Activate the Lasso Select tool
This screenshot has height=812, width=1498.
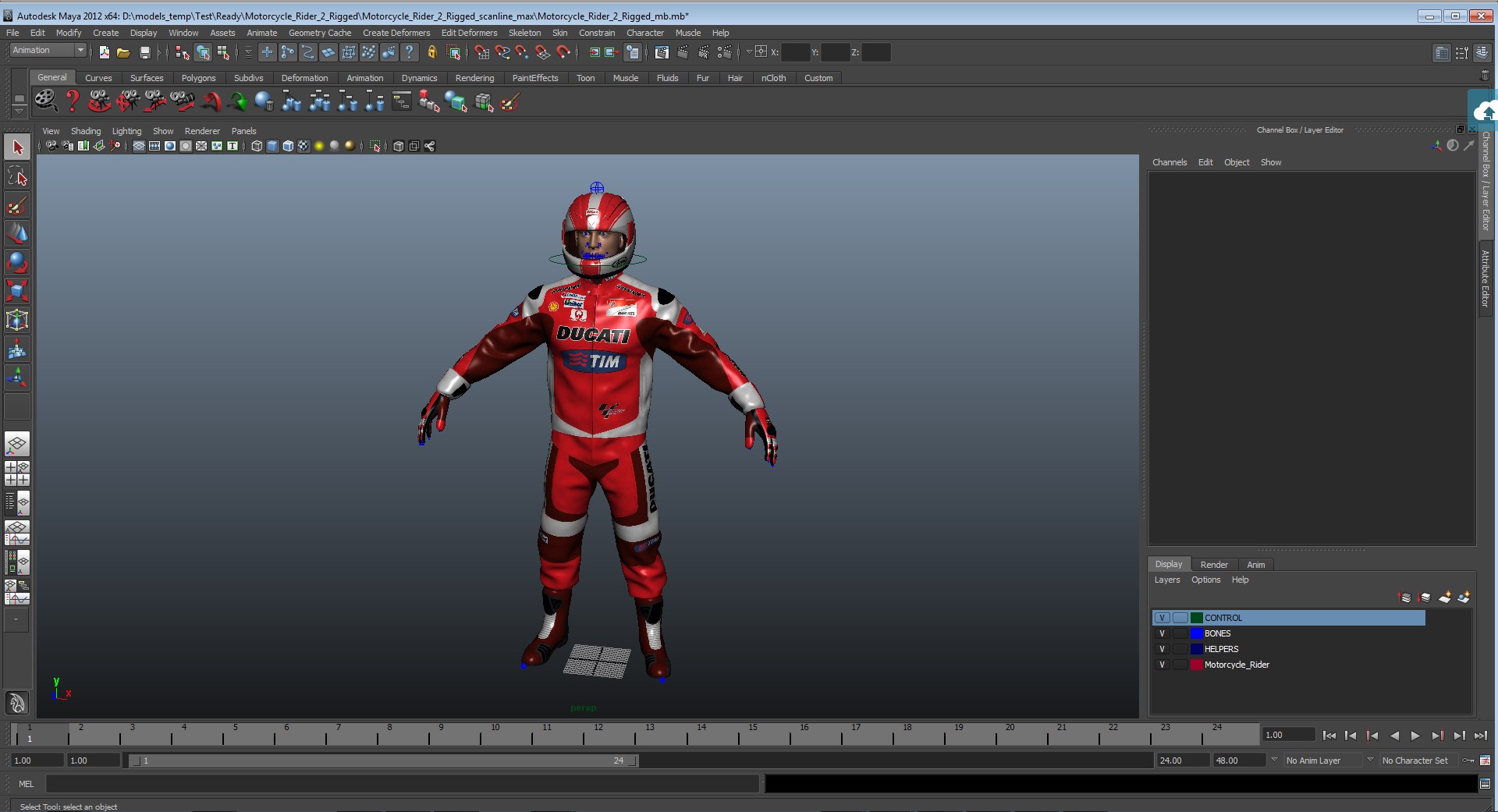pyautogui.click(x=17, y=176)
